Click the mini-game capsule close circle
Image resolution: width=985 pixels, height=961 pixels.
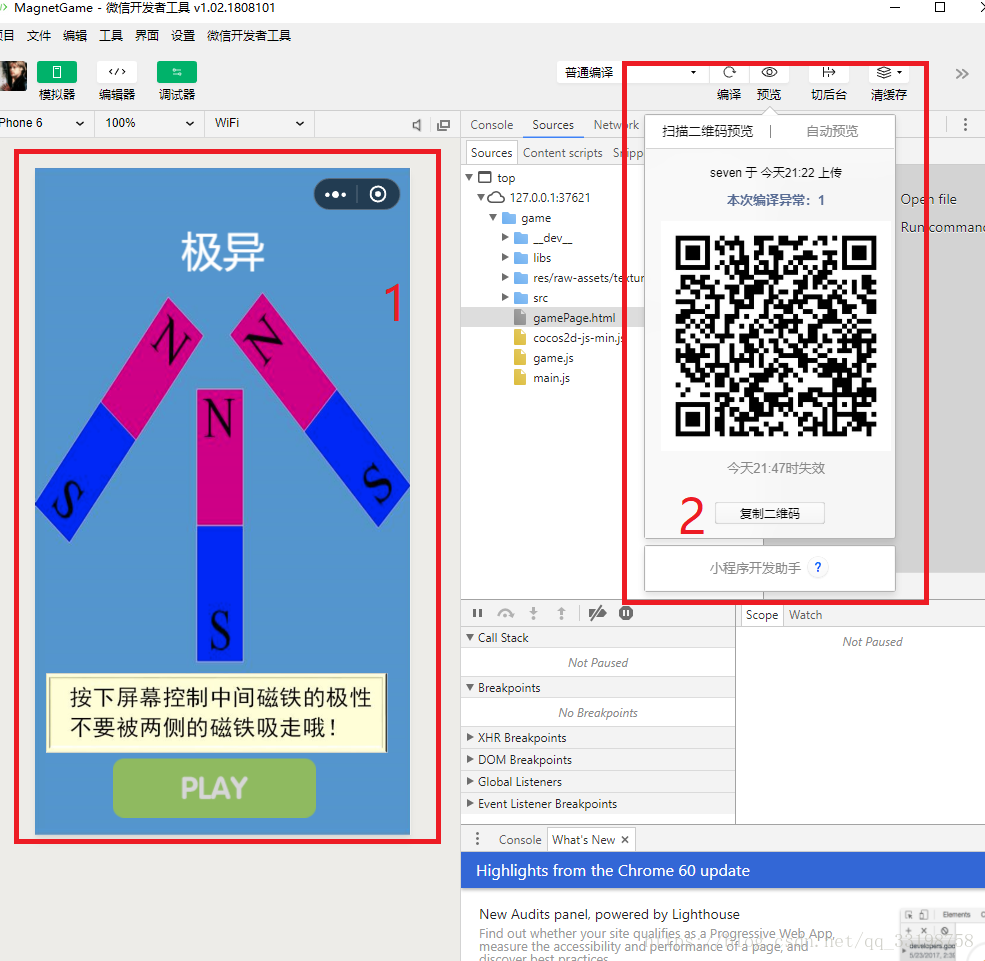click(378, 195)
